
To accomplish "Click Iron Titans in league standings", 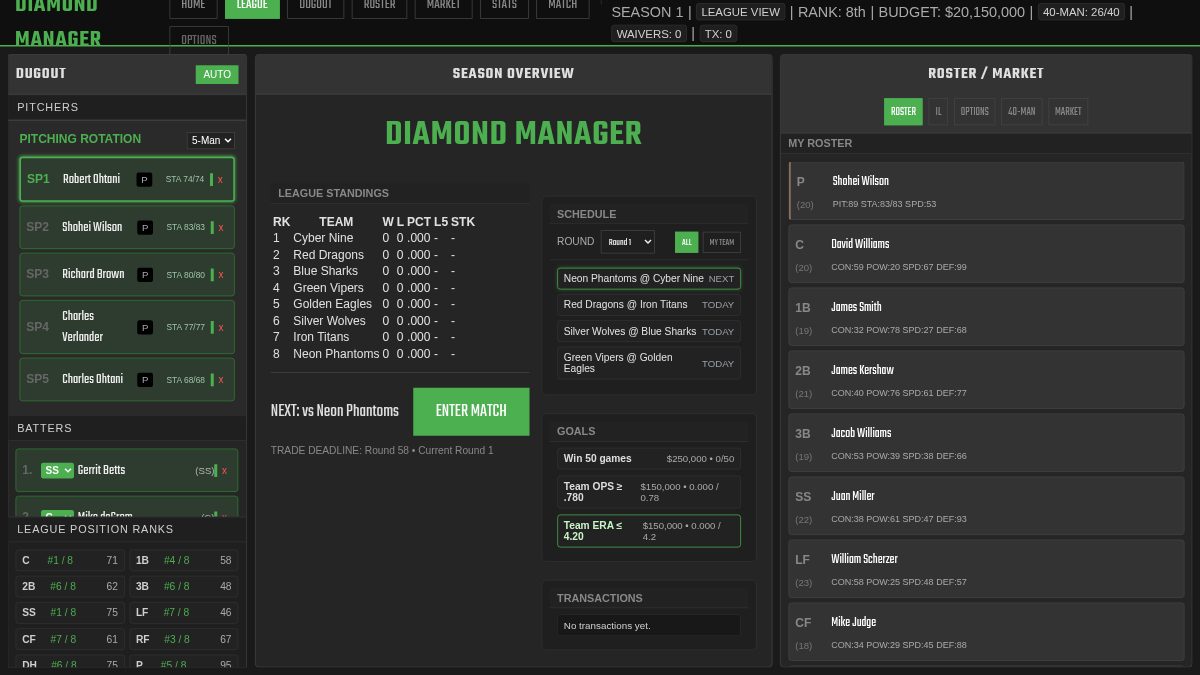I will [x=321, y=338].
